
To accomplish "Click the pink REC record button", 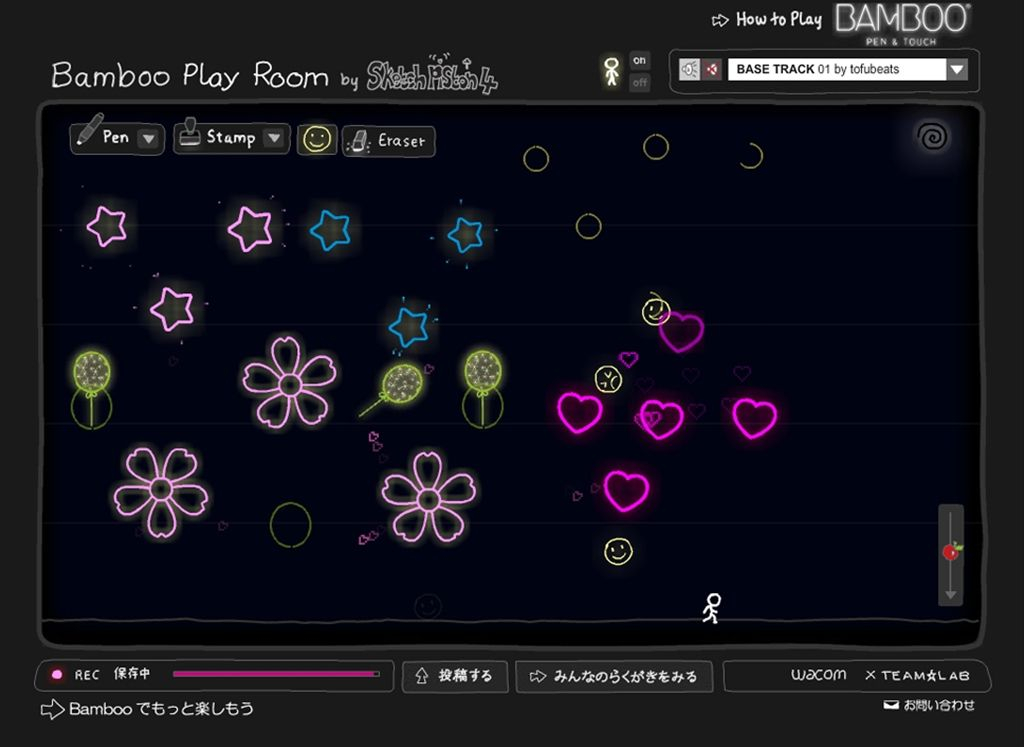I will [x=57, y=675].
